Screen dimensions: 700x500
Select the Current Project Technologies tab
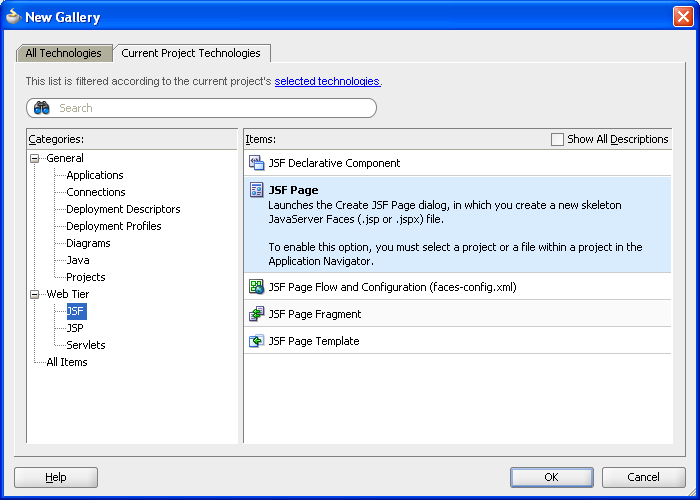click(191, 53)
